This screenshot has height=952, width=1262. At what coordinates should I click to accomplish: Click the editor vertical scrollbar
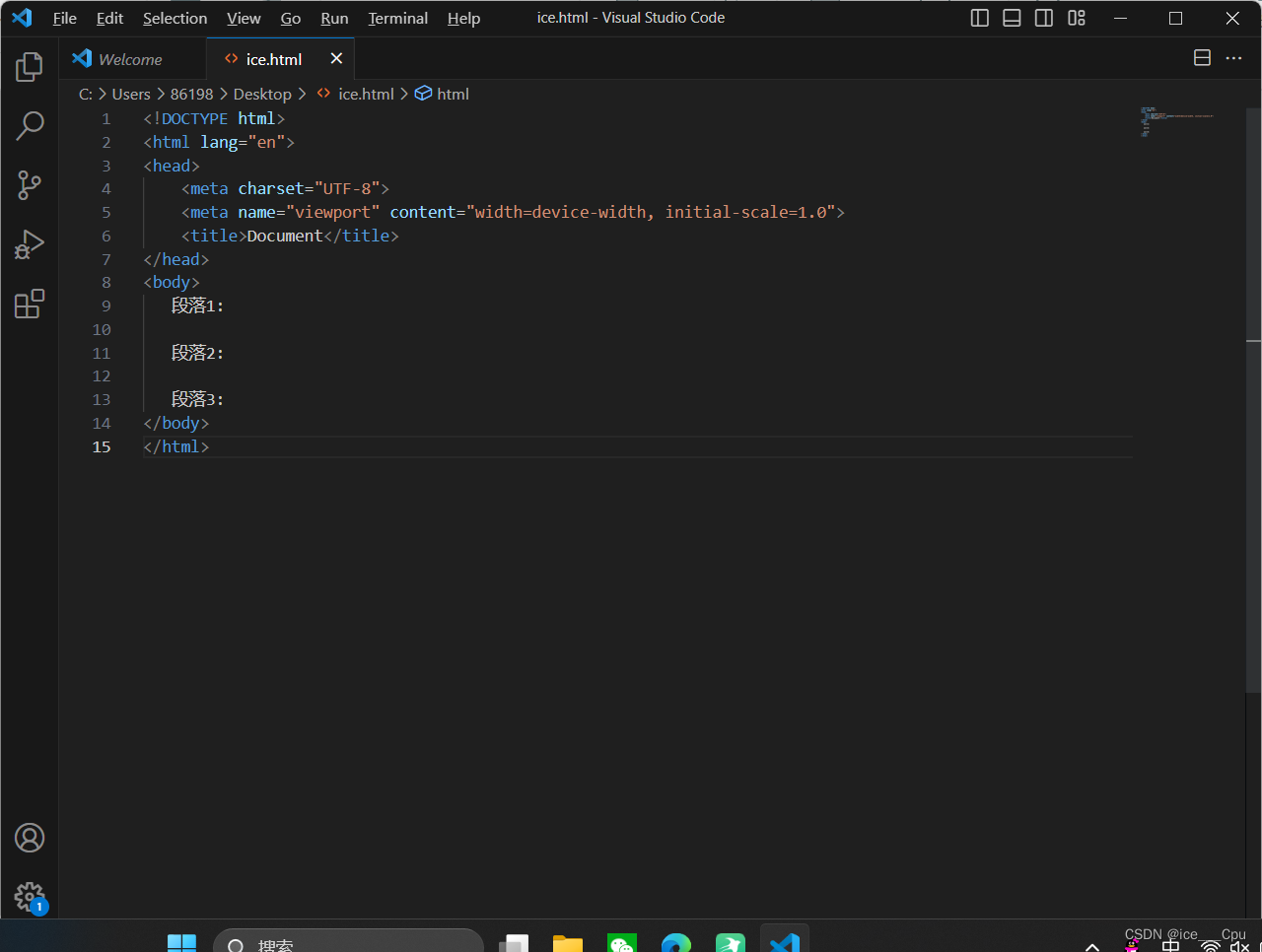click(1253, 399)
